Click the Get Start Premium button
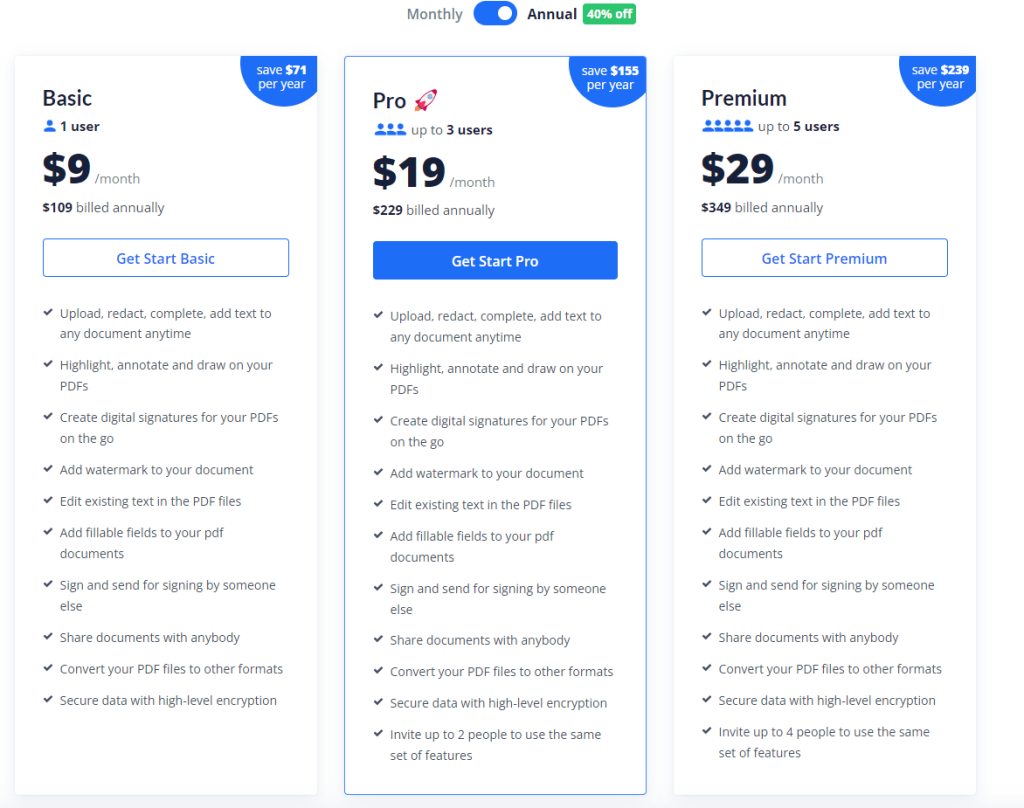Image resolution: width=1024 pixels, height=808 pixels. click(824, 258)
